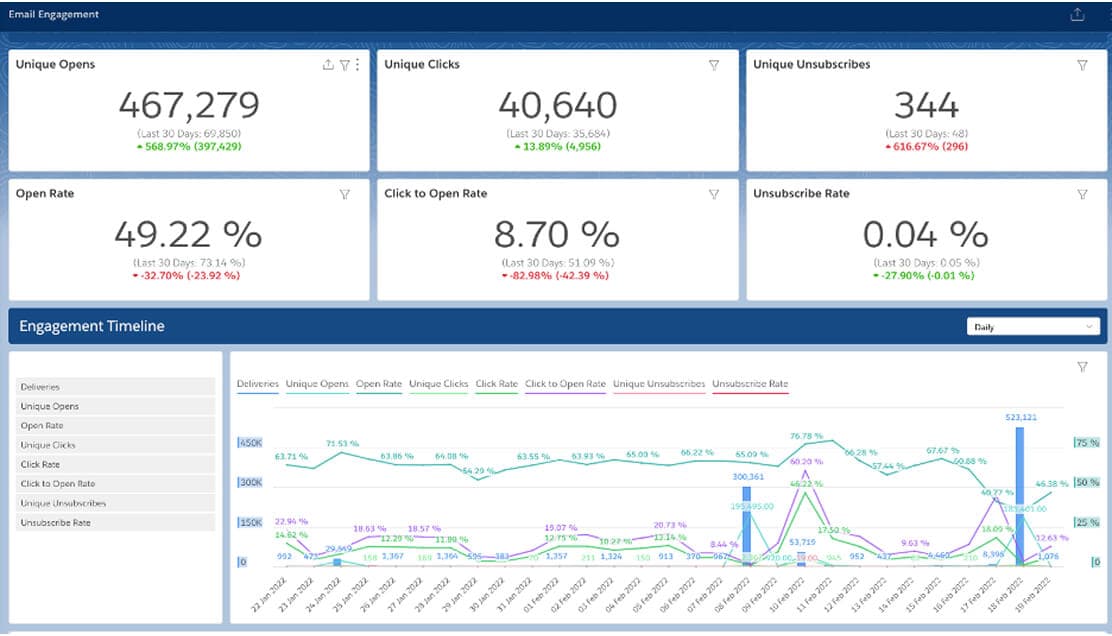Open the more options menu on Unique Opens
The image size is (1112, 636).
click(x=357, y=65)
